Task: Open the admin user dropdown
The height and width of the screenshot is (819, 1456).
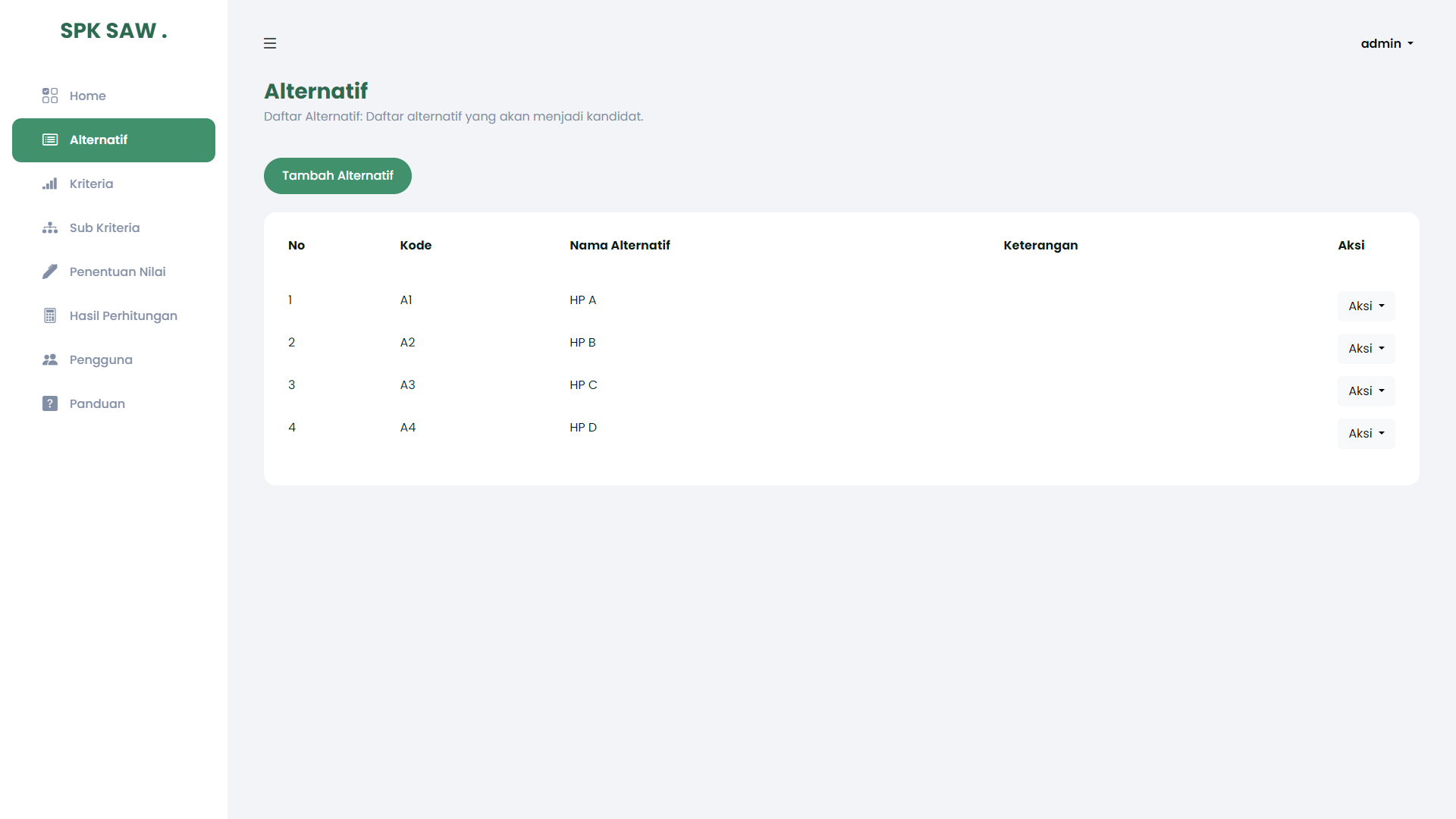Action: (x=1387, y=43)
